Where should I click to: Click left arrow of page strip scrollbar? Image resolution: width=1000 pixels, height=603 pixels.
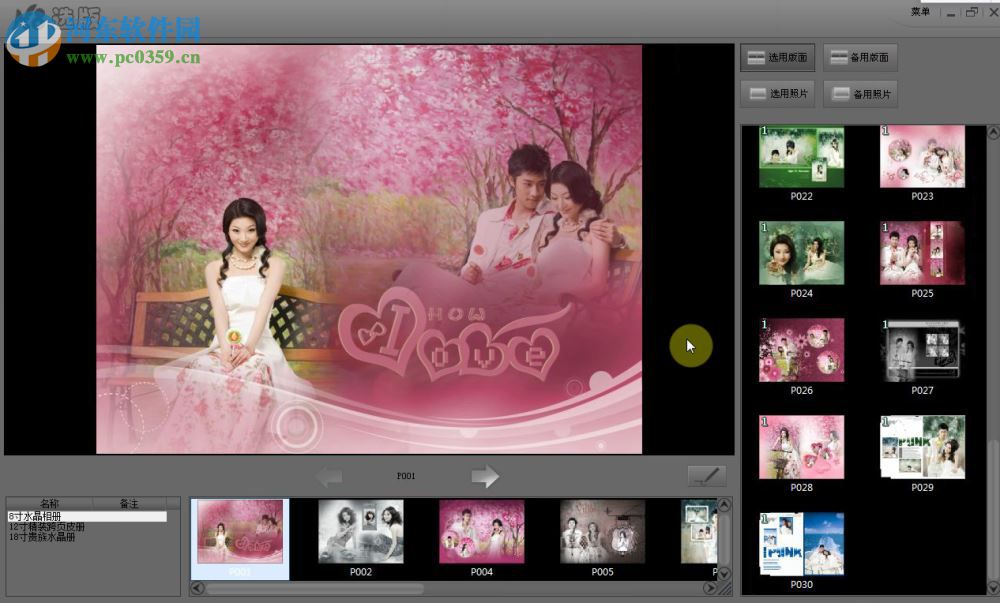(x=198, y=588)
